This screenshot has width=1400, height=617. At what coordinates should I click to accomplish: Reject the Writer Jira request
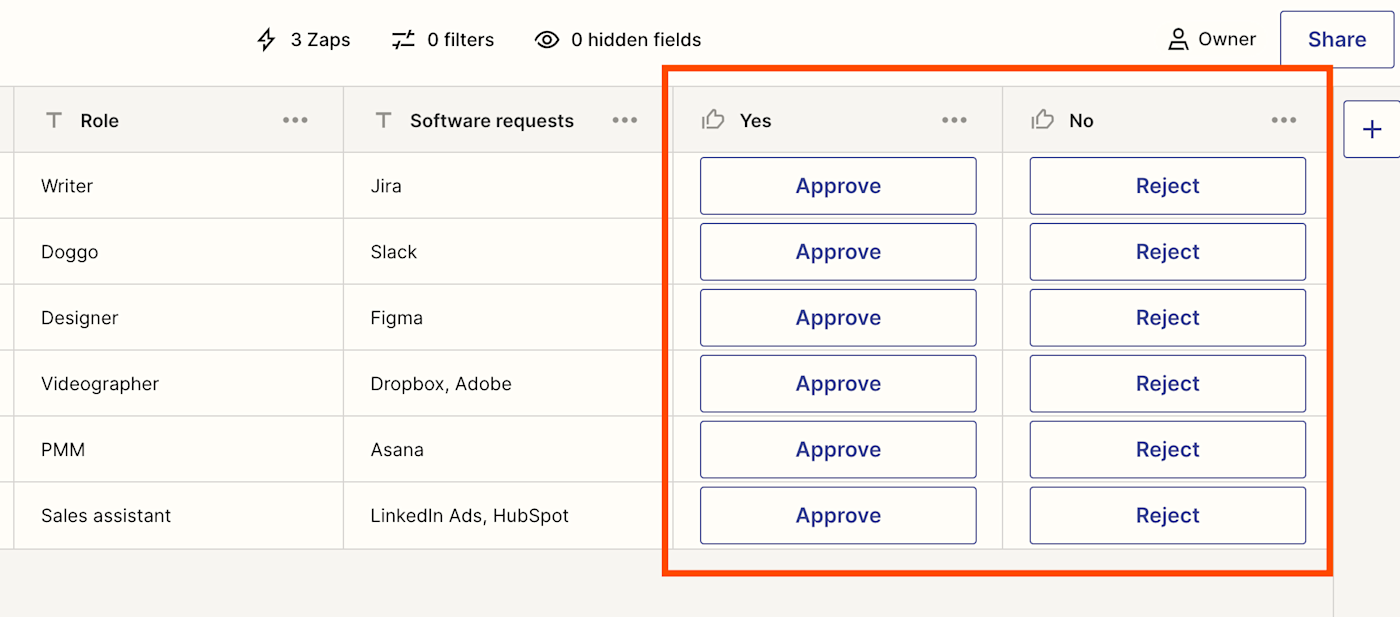point(1168,186)
